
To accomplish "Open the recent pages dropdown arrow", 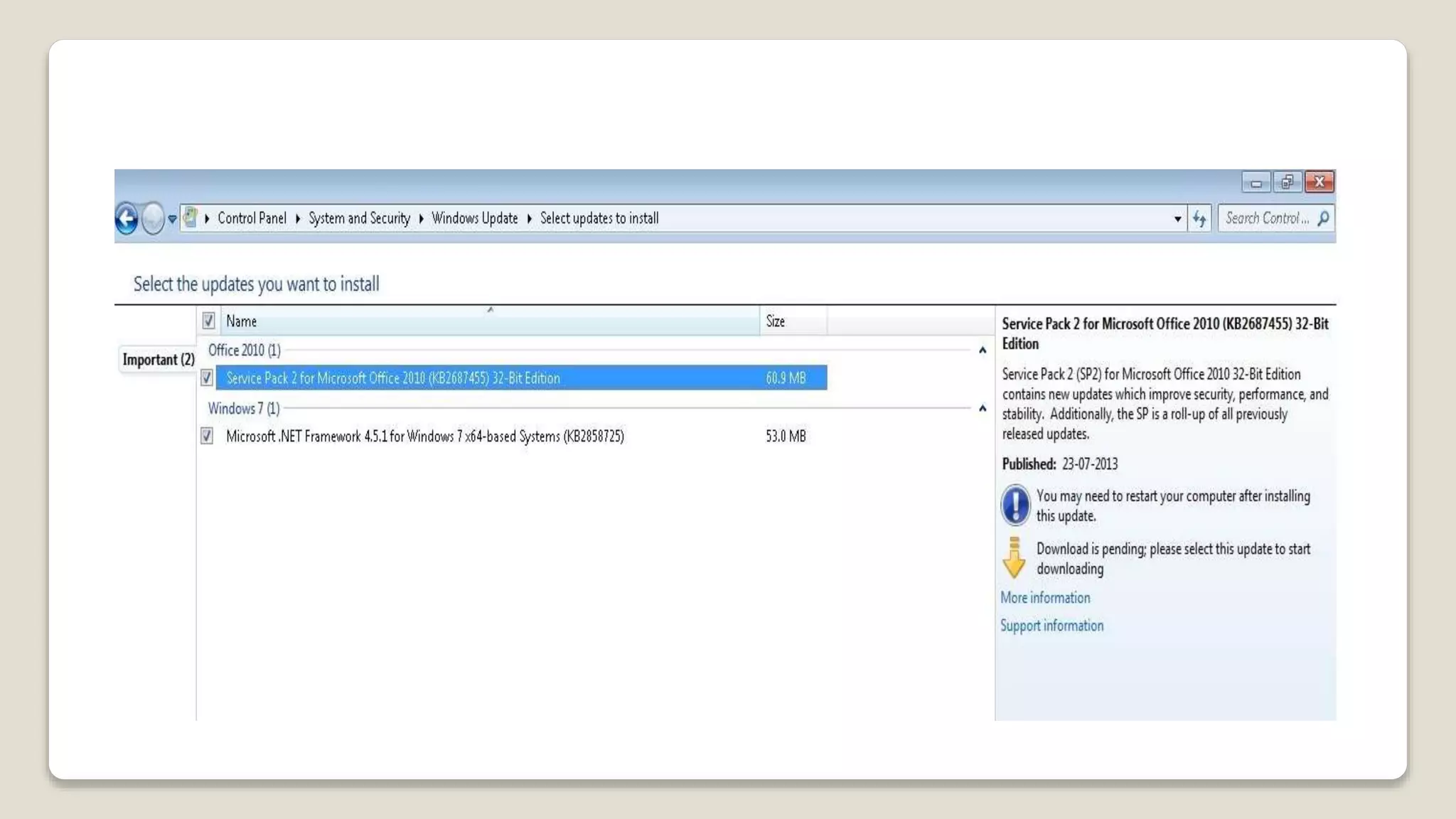I will 172,219.
